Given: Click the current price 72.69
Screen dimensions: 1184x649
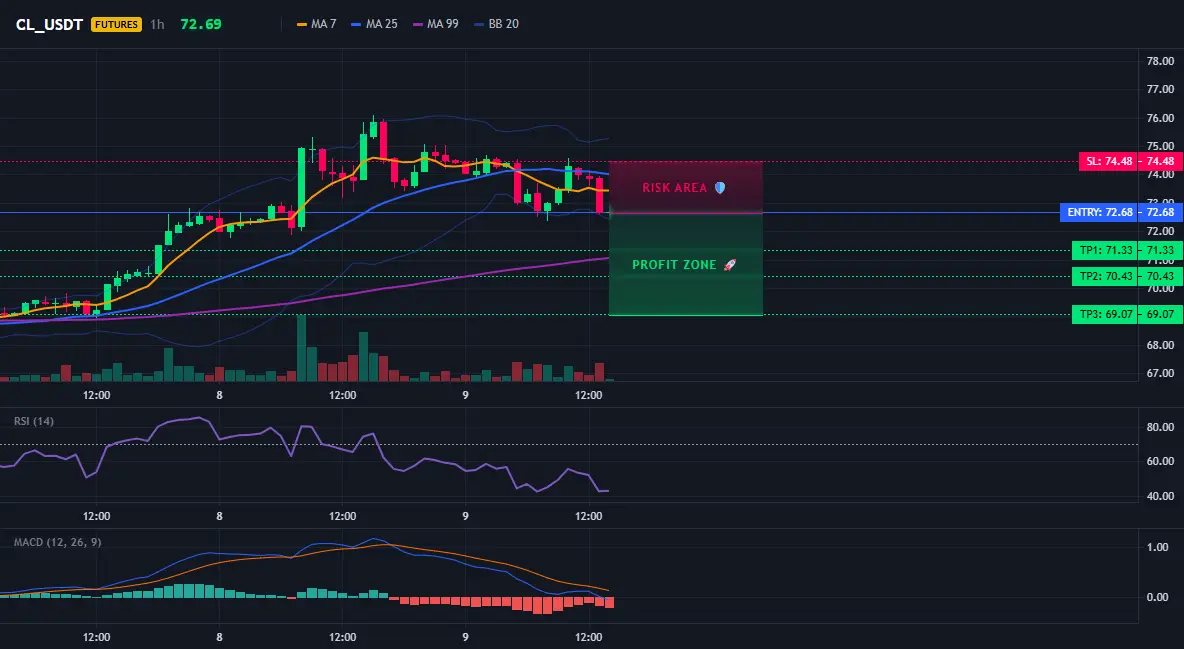Looking at the screenshot, I should tap(201, 24).
